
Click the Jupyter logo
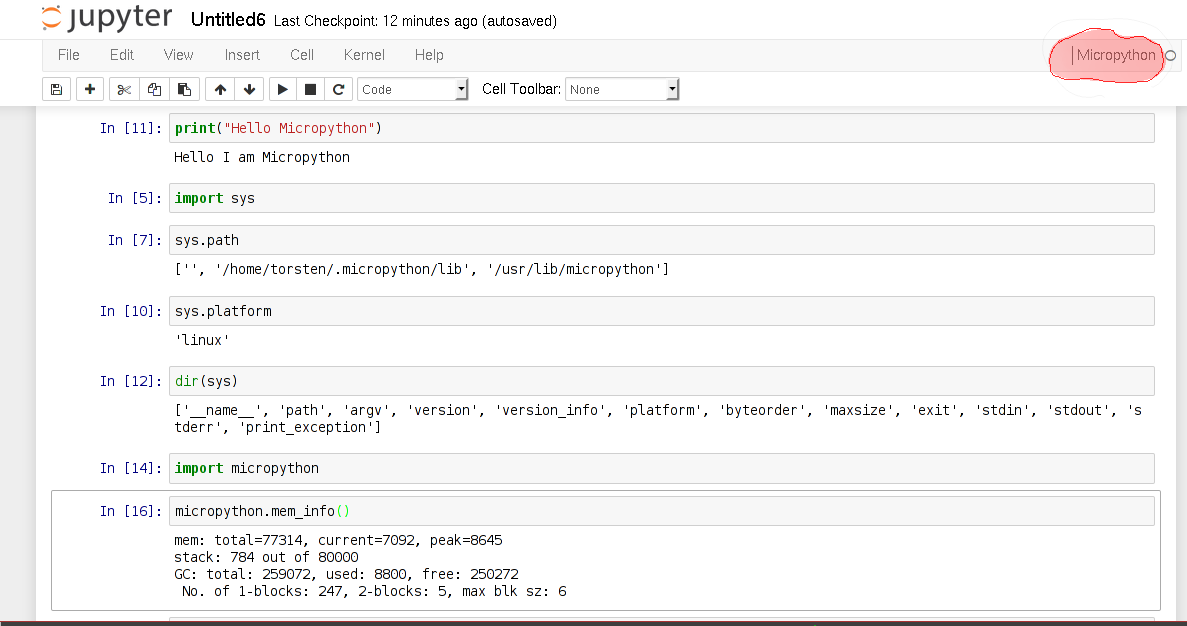pyautogui.click(x=107, y=18)
